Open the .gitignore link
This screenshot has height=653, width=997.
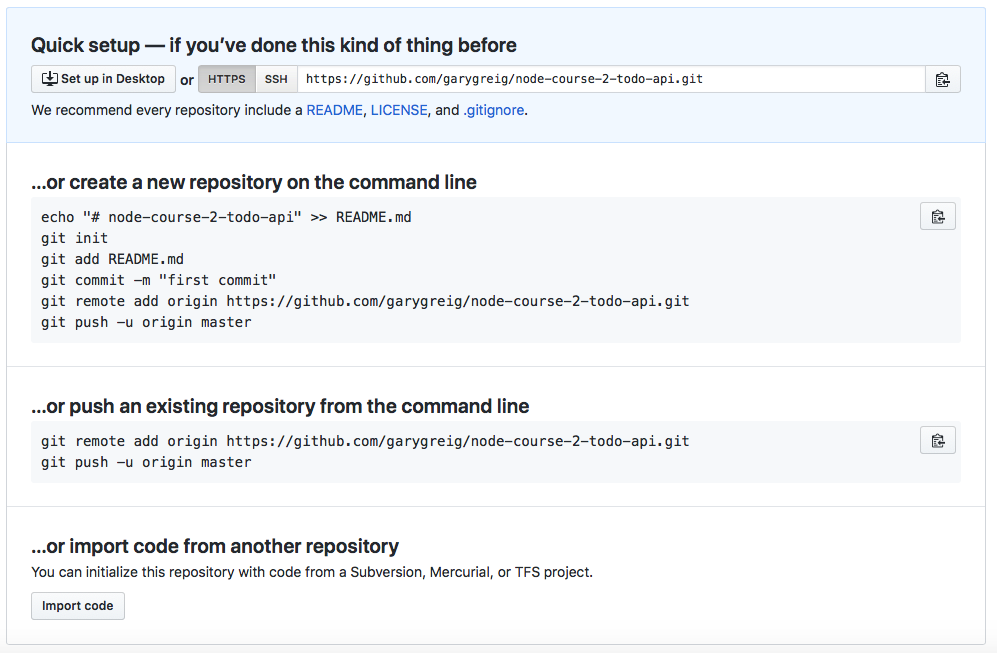coord(493,110)
